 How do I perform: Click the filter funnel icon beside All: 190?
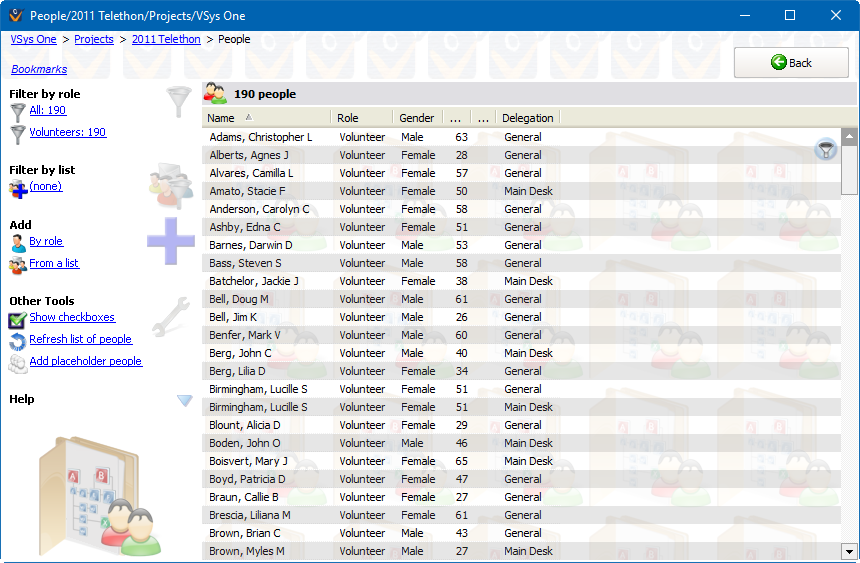coord(17,112)
